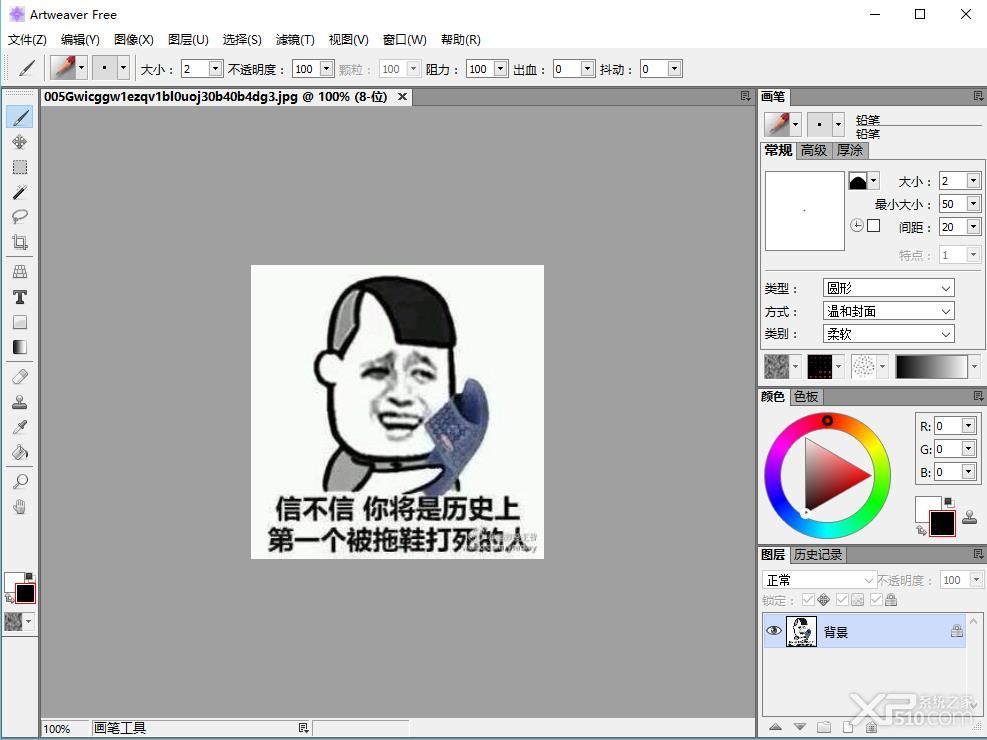Open the 文件(Z) menu

coord(27,40)
